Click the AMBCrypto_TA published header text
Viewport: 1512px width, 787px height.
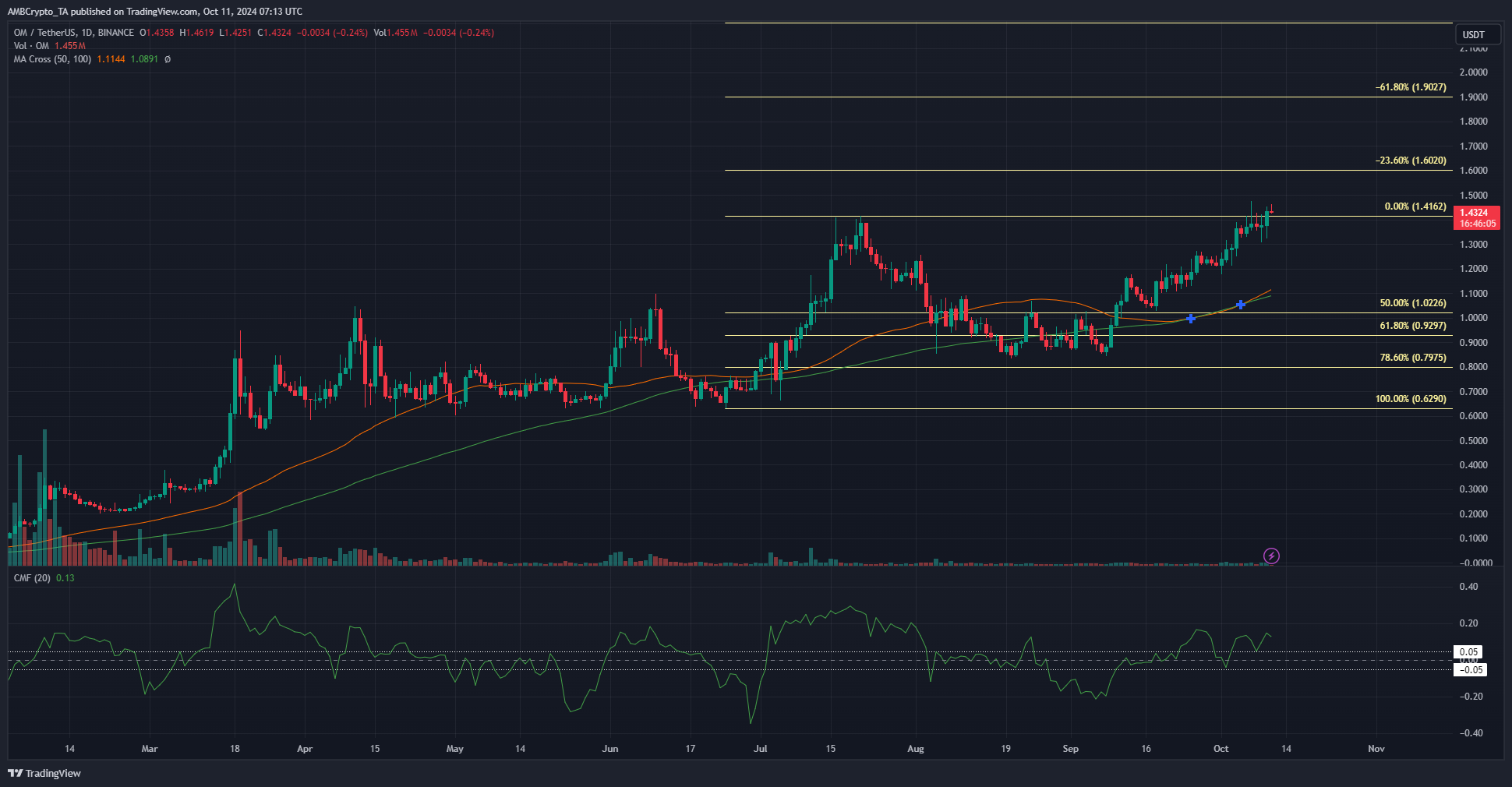click(x=155, y=12)
